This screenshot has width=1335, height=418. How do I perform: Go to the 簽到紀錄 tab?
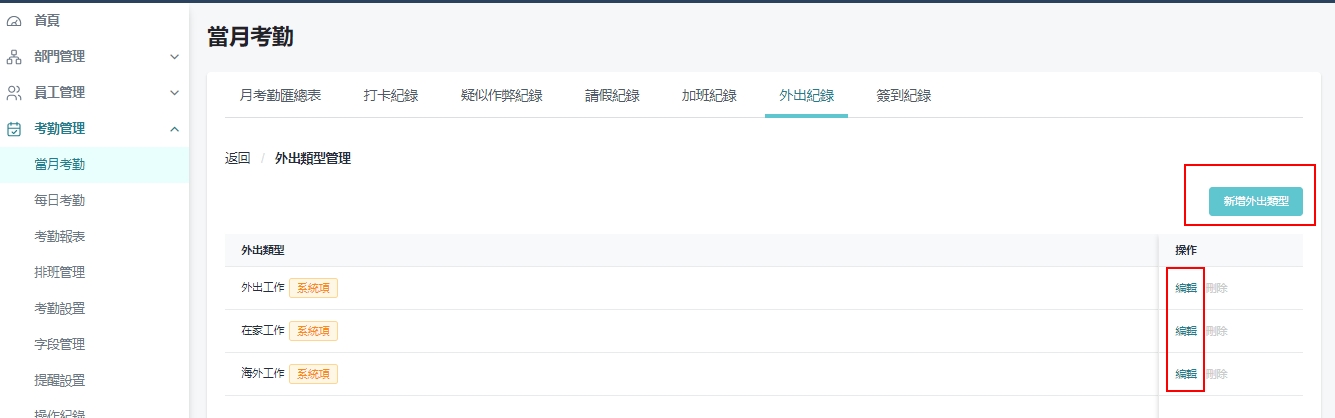[904, 96]
